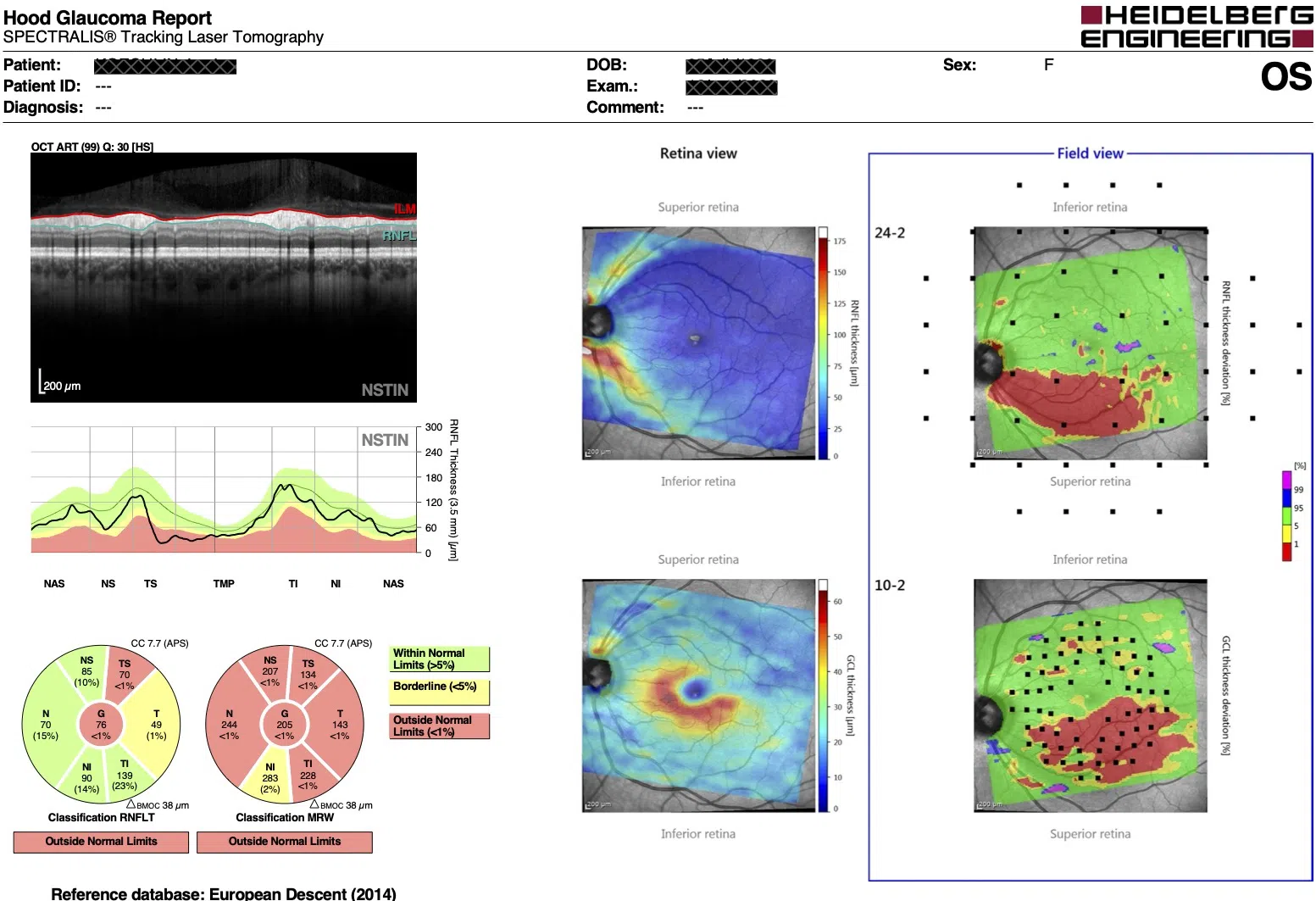The image size is (1316, 901).
Task: Select "Reference database: European Descent (2014)" text
Action: 224,893
